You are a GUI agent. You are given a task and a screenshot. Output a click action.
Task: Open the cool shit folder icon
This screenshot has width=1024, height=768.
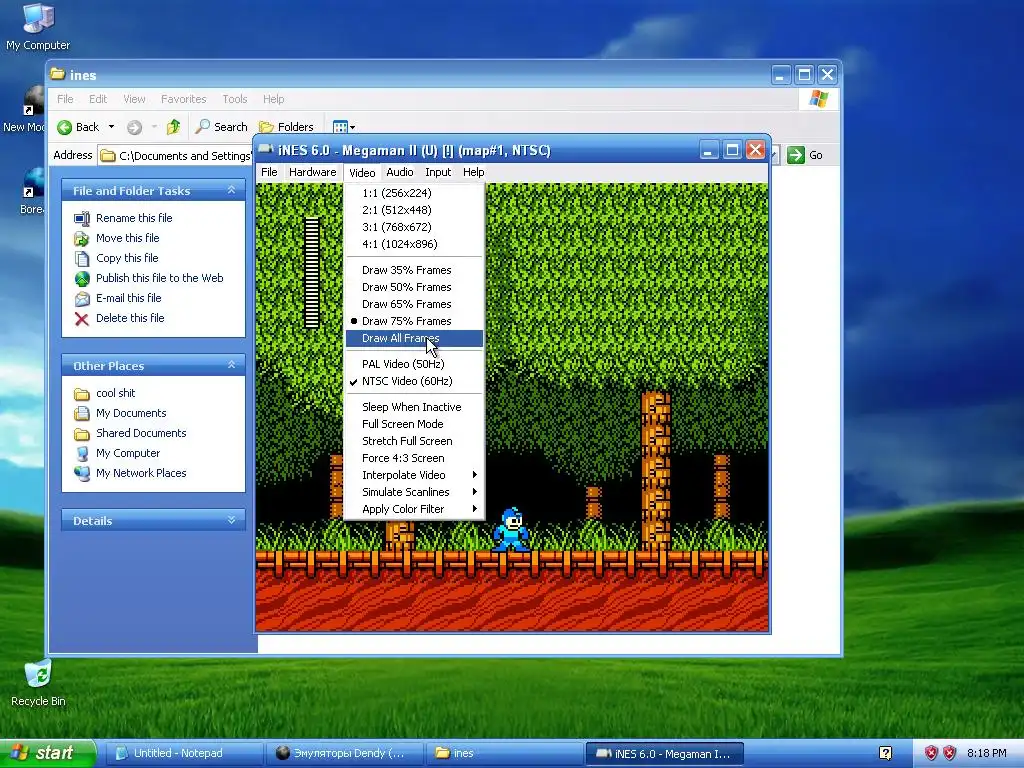point(82,394)
